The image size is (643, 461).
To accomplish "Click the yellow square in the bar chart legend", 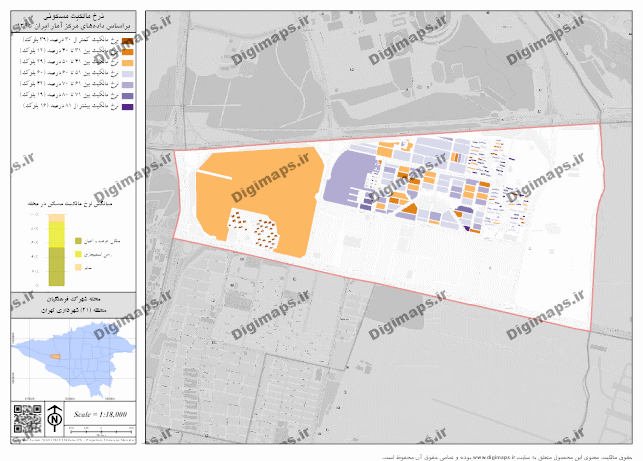I will (78, 255).
